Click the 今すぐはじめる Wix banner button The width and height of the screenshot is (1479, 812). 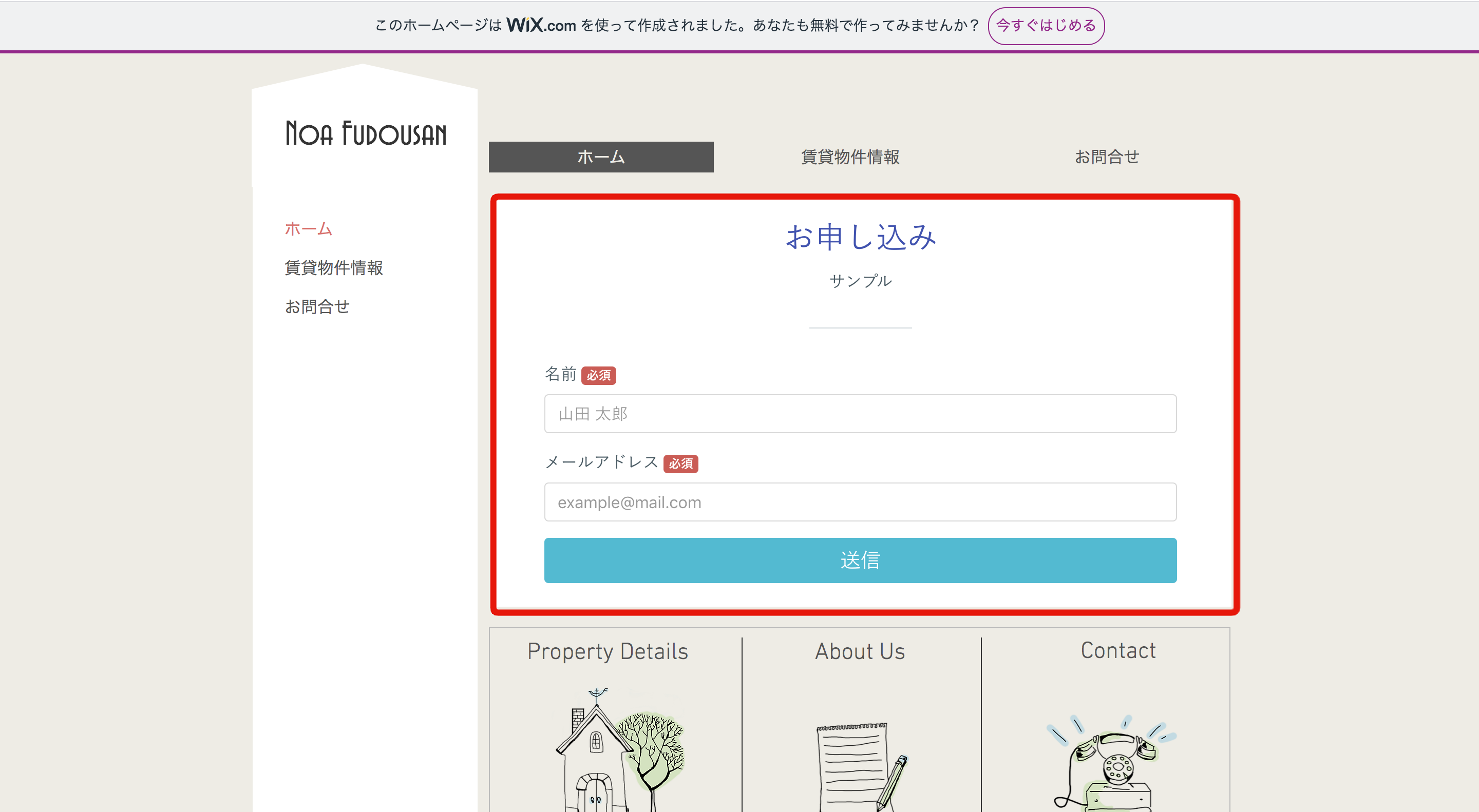pyautogui.click(x=1046, y=26)
